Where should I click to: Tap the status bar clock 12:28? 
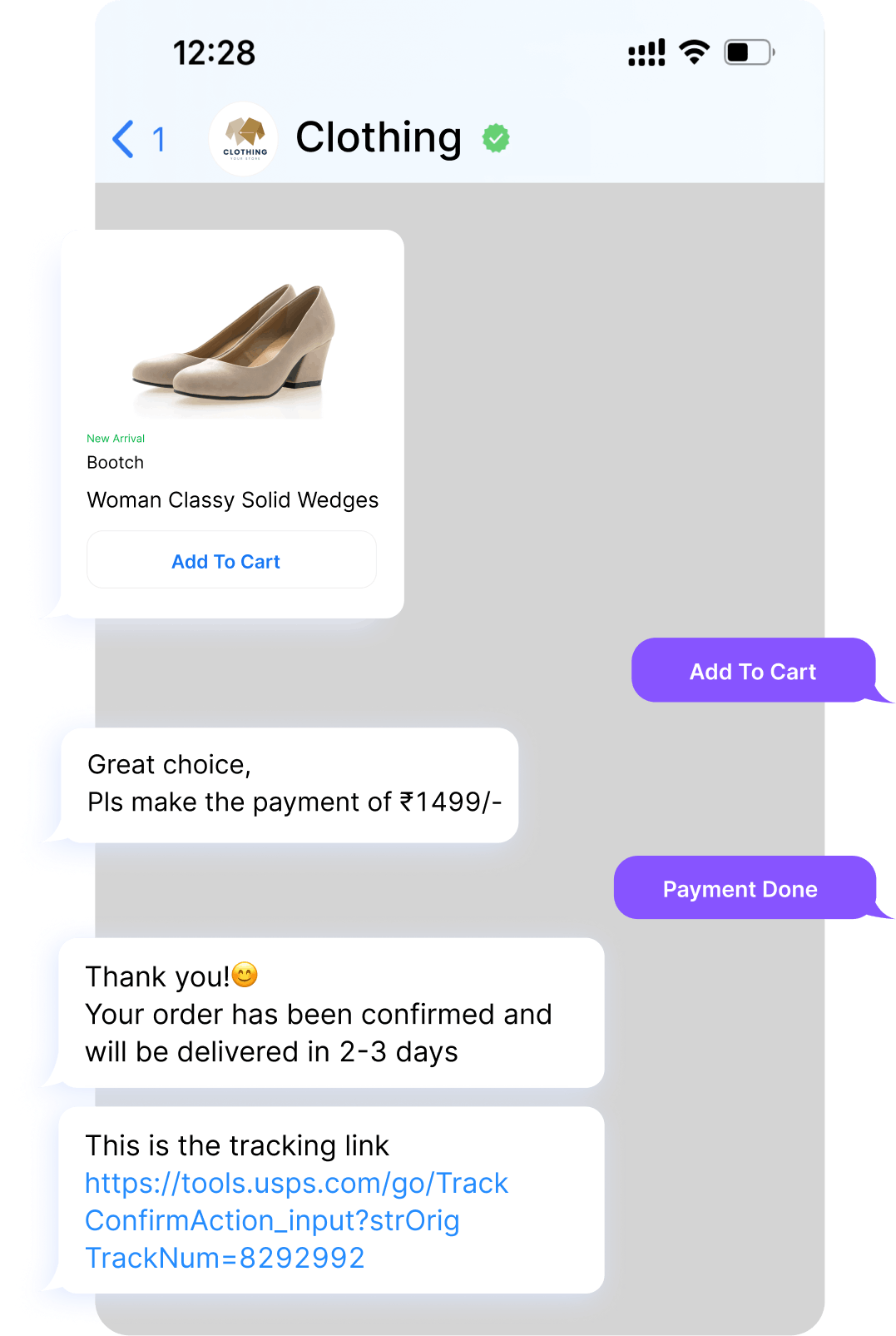(x=214, y=52)
